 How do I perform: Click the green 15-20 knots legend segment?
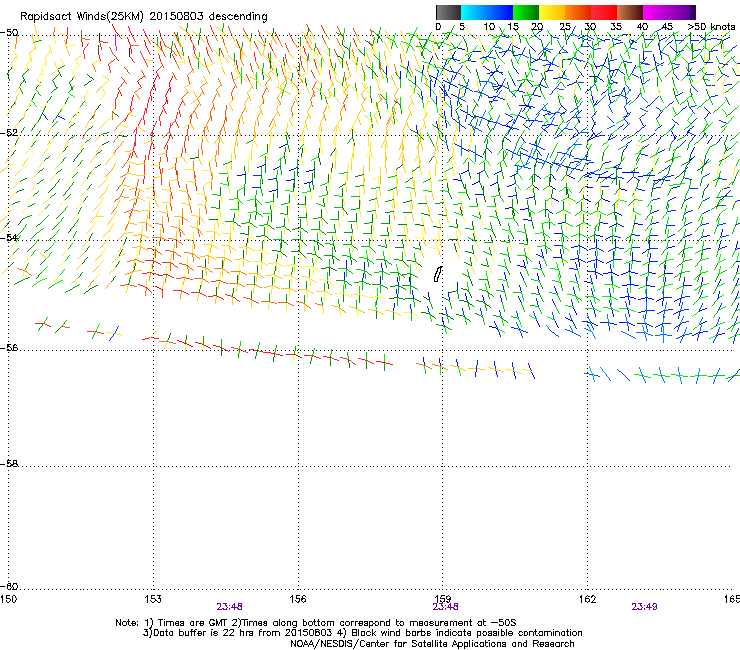click(x=526, y=12)
